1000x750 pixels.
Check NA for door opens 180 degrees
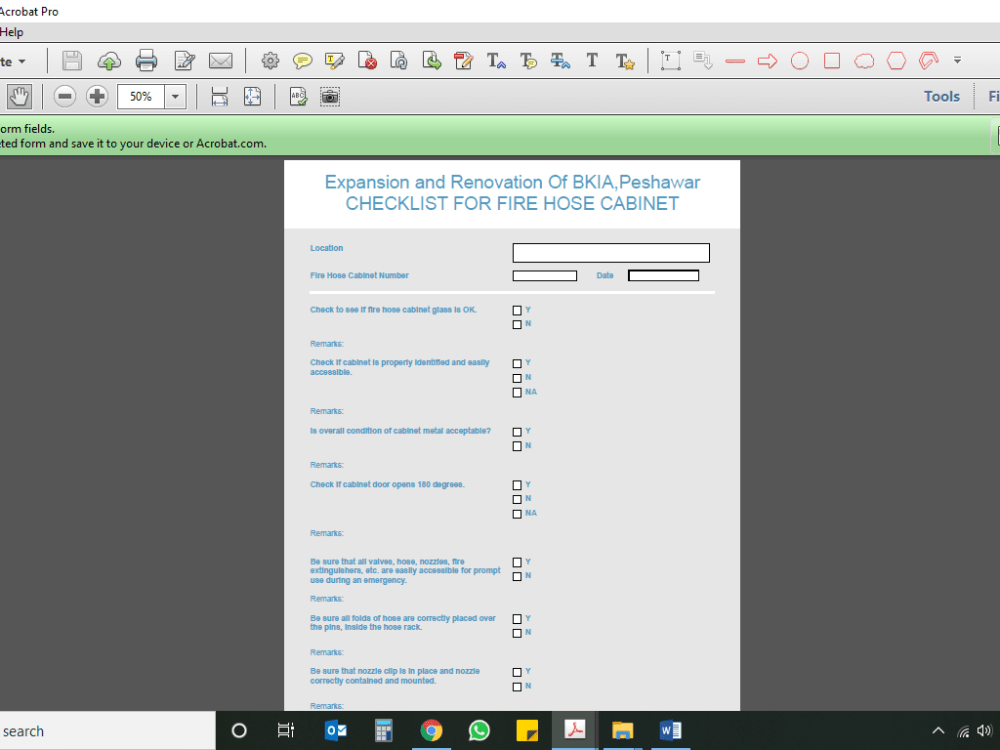(517, 514)
